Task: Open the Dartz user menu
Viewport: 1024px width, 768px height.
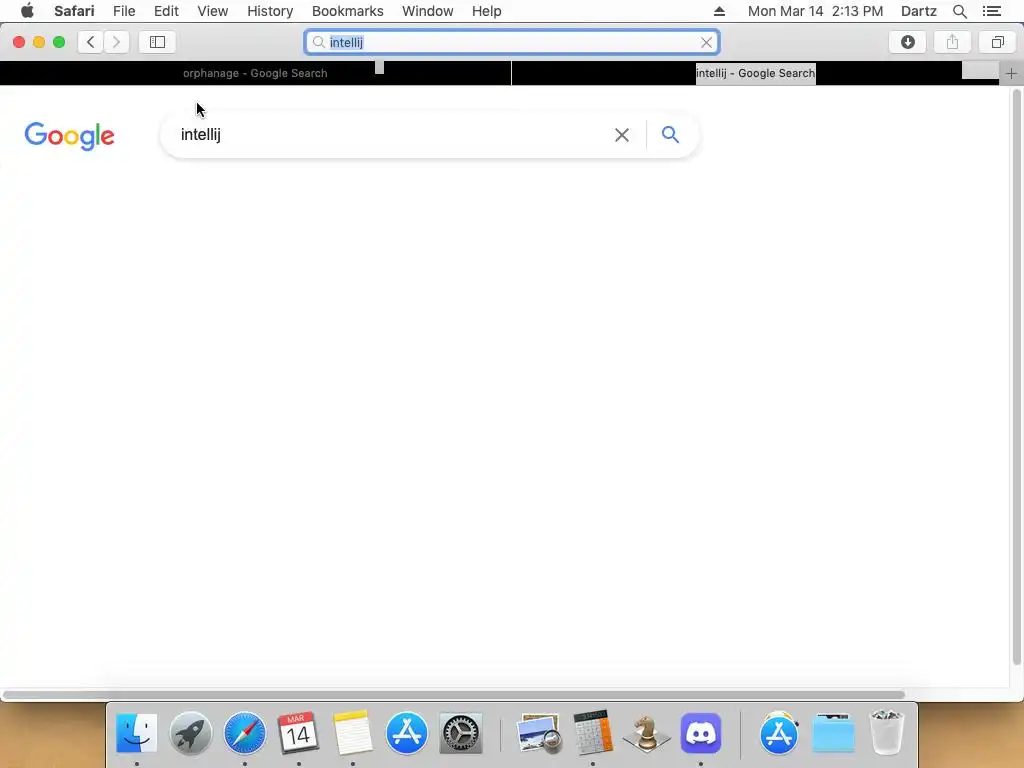Action: point(918,11)
